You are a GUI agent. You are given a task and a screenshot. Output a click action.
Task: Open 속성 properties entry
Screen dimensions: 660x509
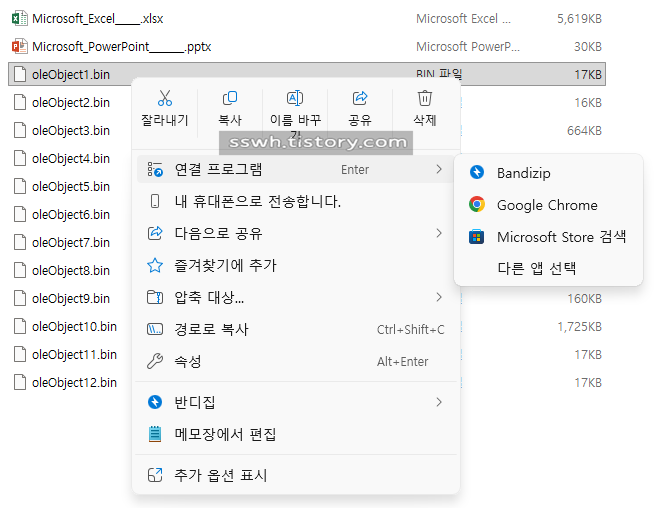[x=295, y=361]
